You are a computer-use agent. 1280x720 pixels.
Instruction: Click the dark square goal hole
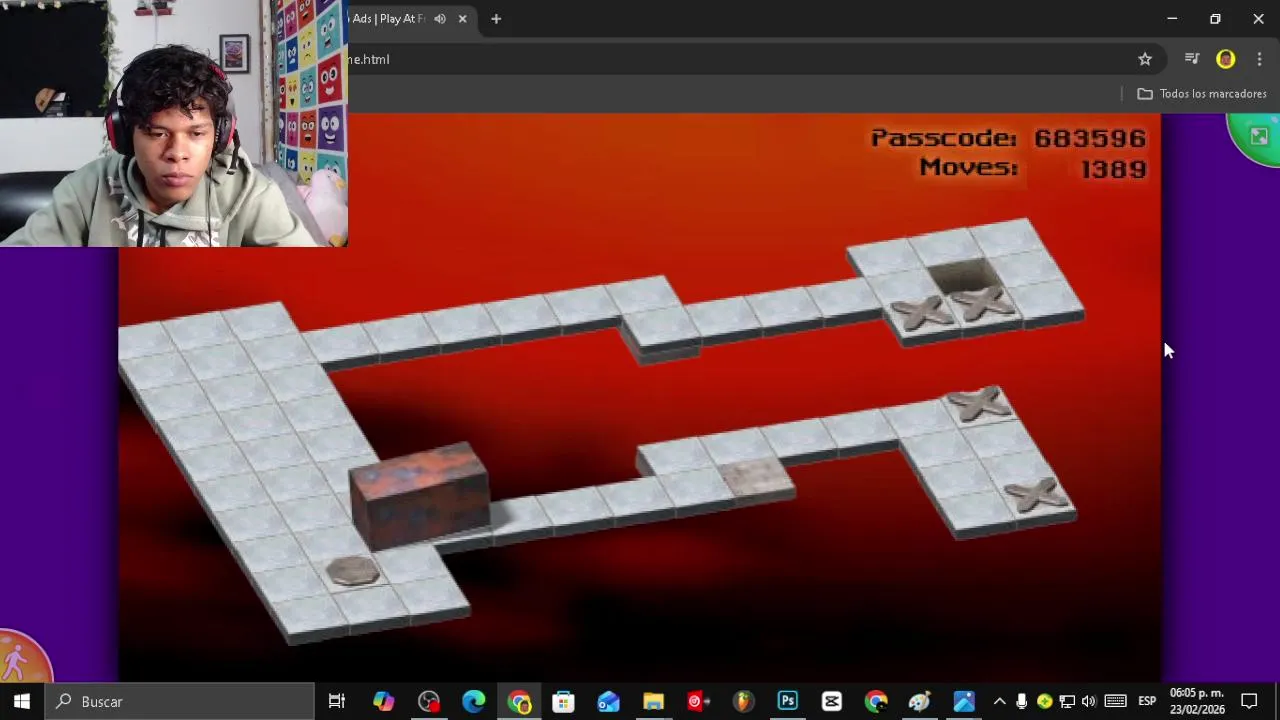963,275
